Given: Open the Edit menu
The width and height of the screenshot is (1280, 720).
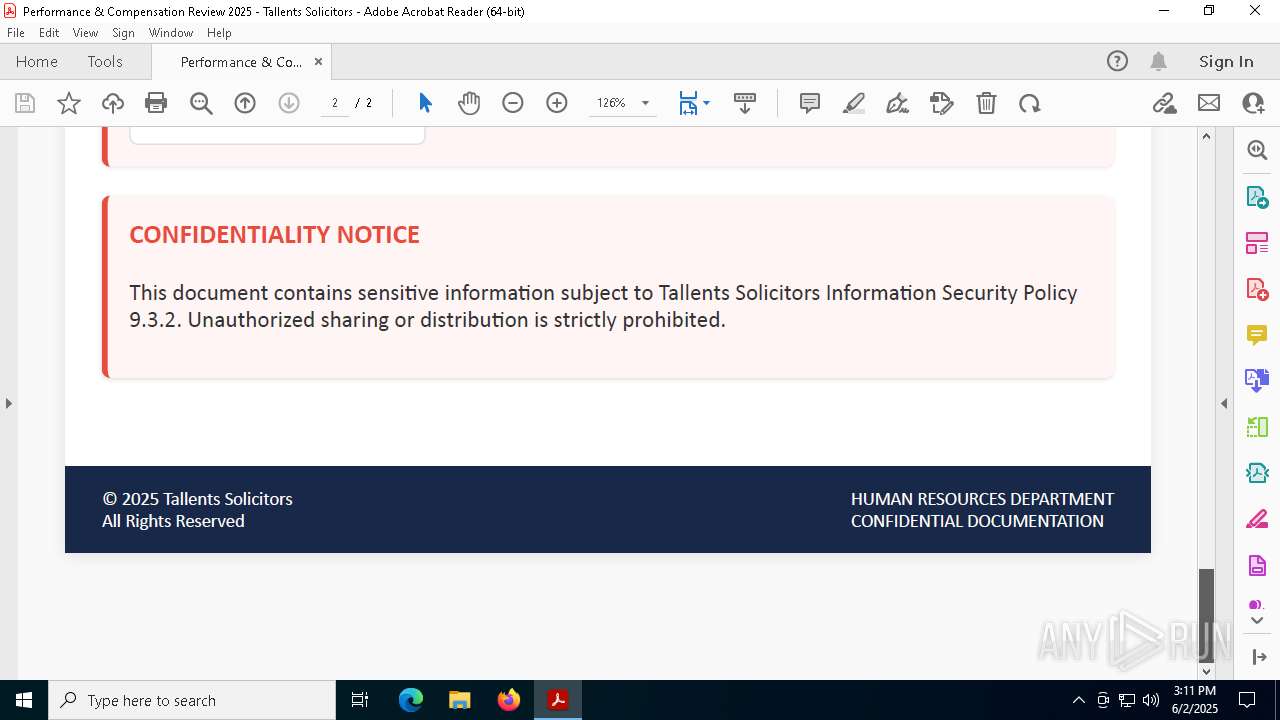Looking at the screenshot, I should (x=49, y=32).
